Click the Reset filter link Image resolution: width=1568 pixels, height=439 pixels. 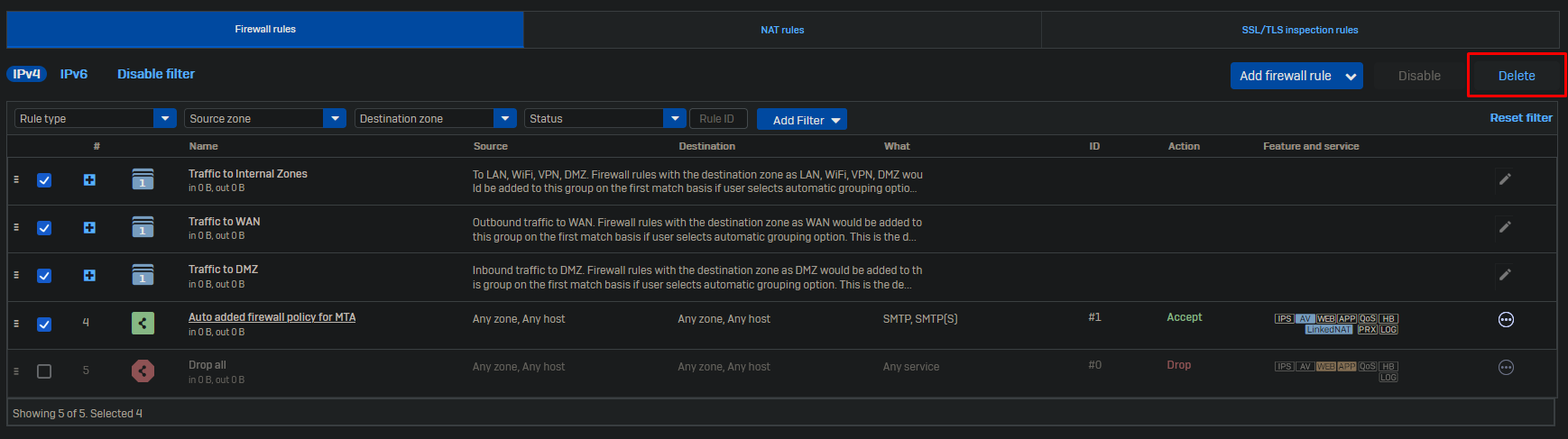point(1520,118)
